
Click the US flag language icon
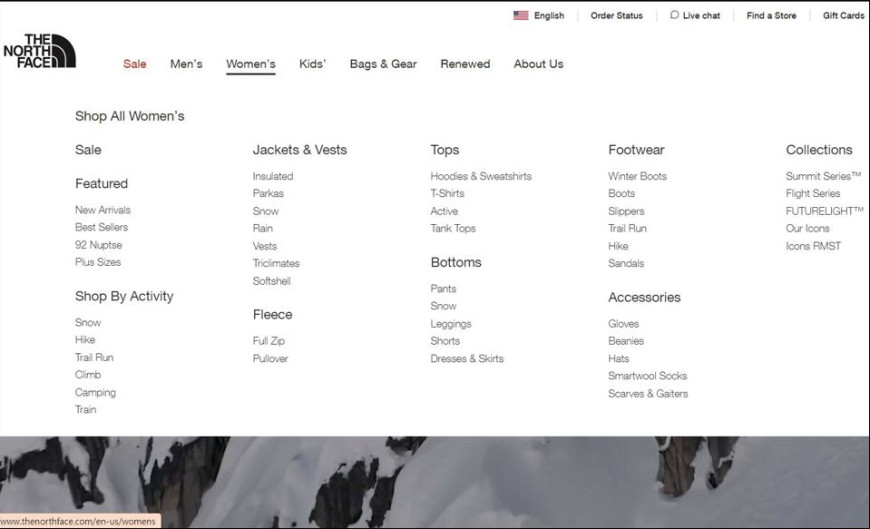(x=520, y=16)
